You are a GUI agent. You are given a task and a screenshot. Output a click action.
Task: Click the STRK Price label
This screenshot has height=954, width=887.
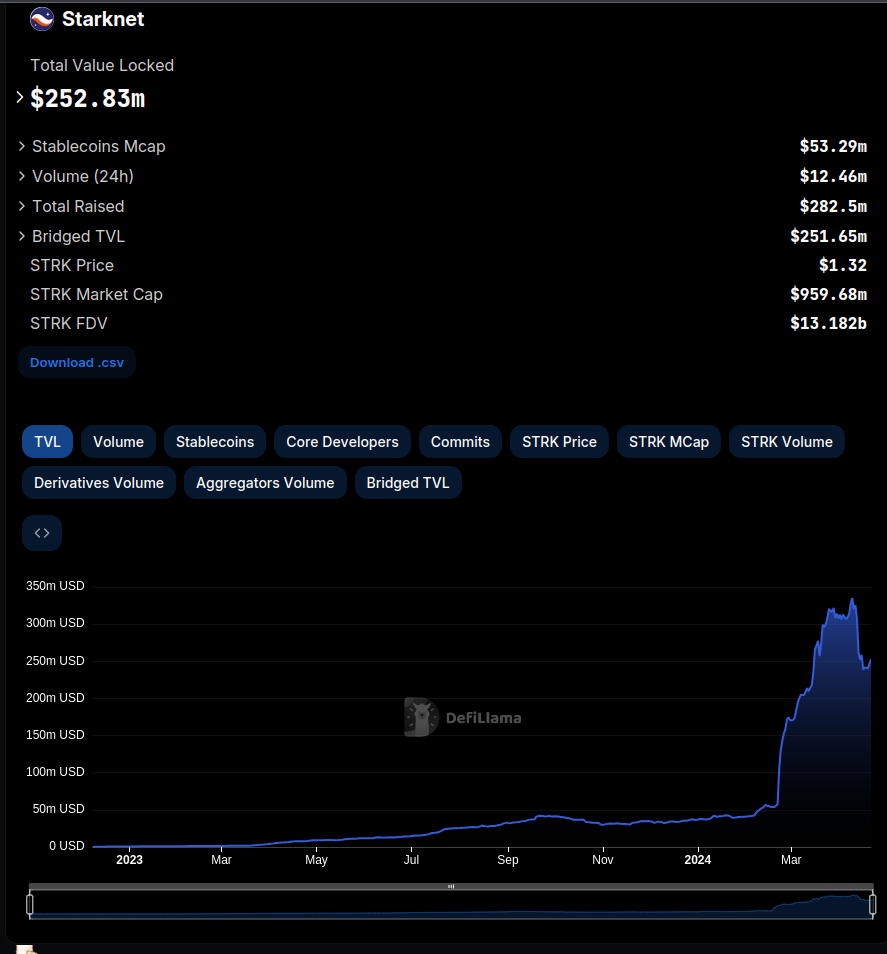point(72,265)
